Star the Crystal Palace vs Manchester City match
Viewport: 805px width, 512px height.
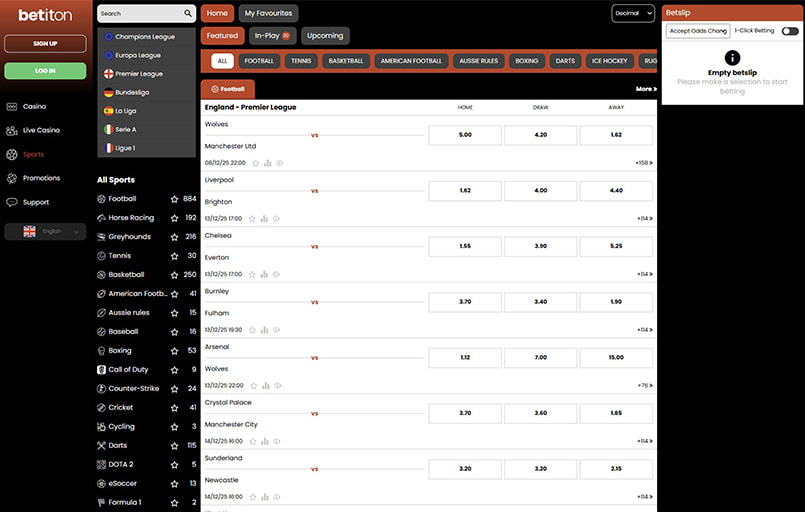[x=253, y=441]
